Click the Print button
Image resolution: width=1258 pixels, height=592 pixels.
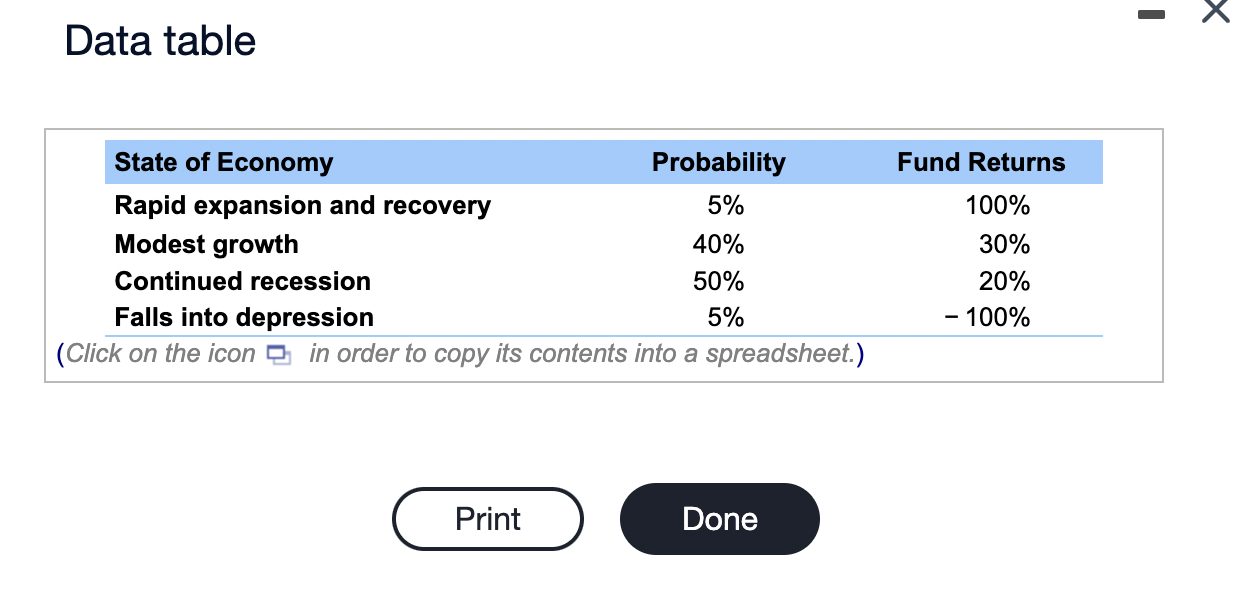487,518
